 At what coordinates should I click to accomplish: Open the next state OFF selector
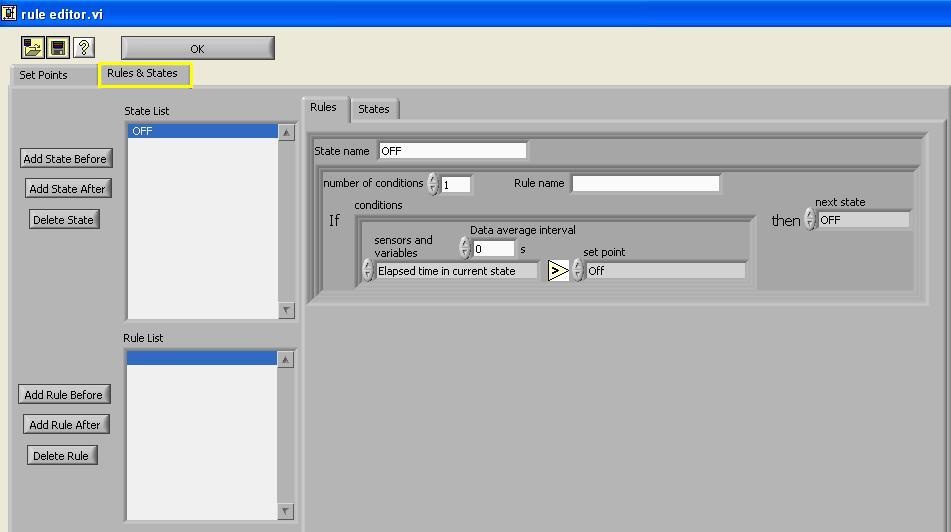864,220
